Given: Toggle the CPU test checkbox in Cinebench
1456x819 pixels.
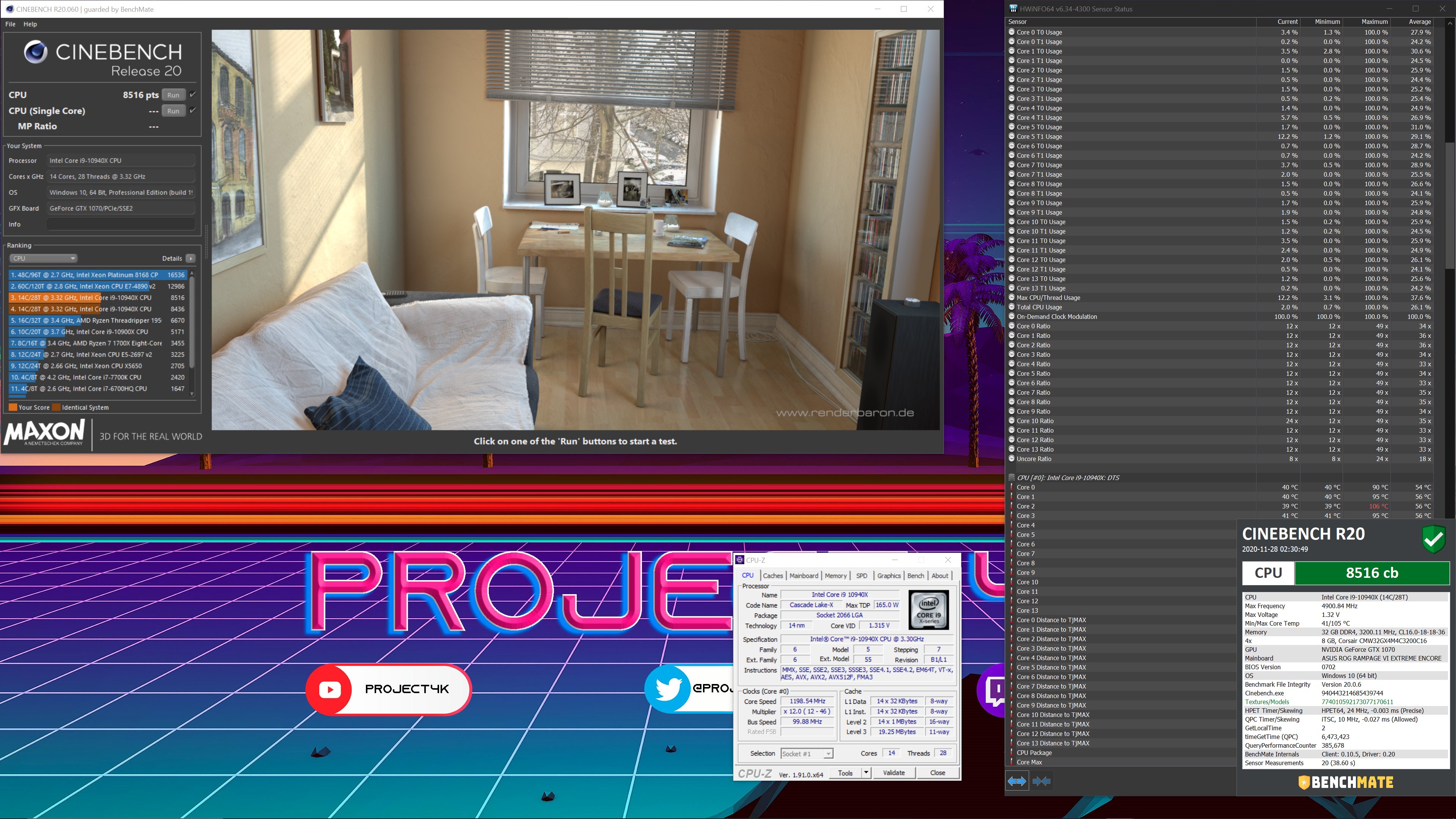Looking at the screenshot, I should point(193,94).
